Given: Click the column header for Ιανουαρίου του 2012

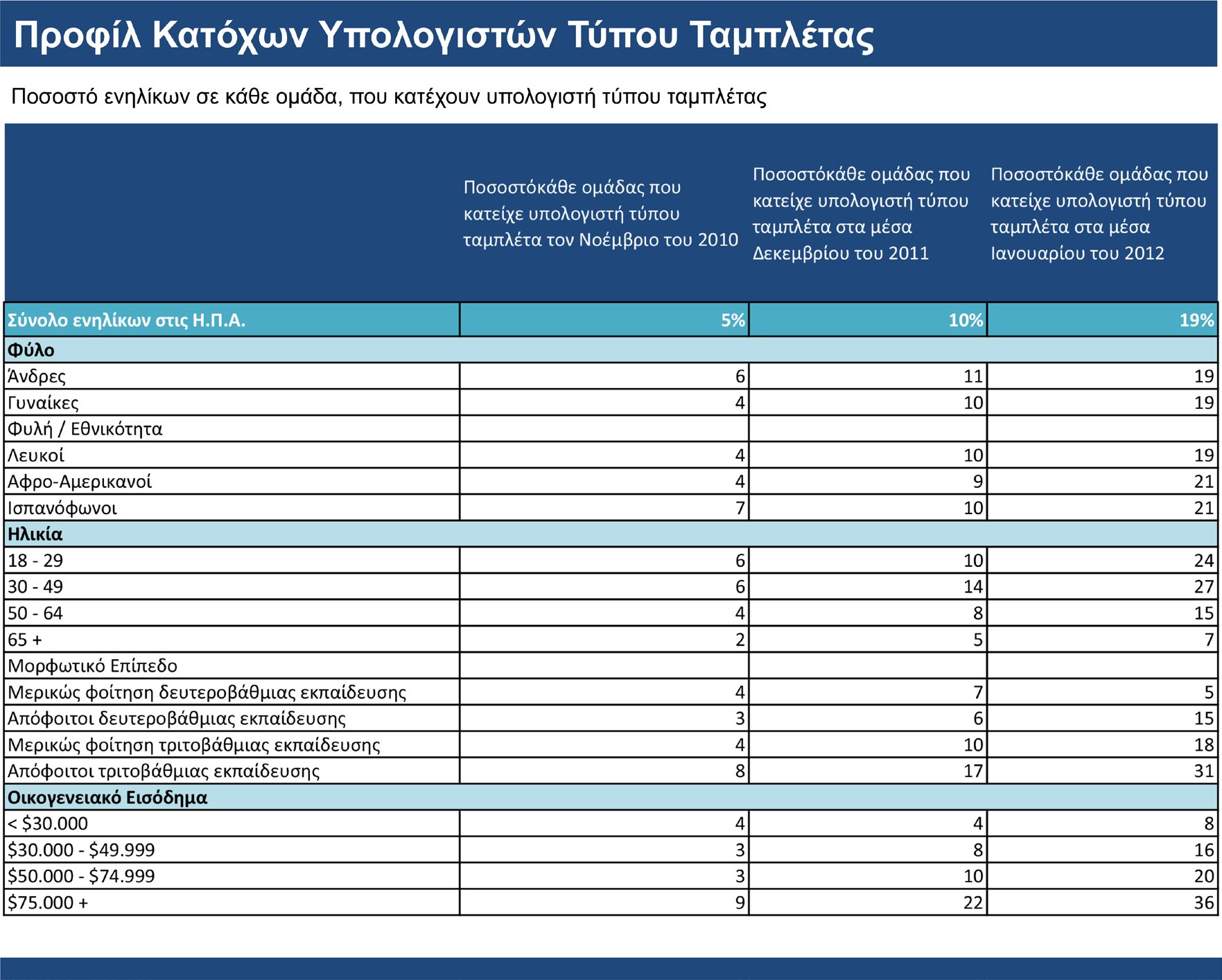Looking at the screenshot, I should 1099,213.
